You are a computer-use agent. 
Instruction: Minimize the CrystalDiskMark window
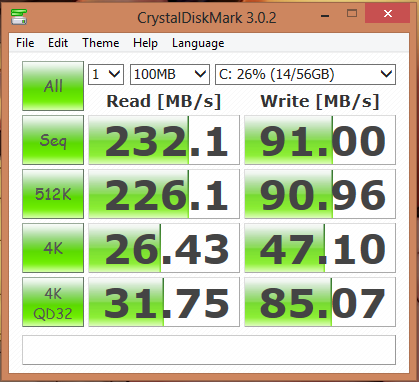[x=325, y=15]
